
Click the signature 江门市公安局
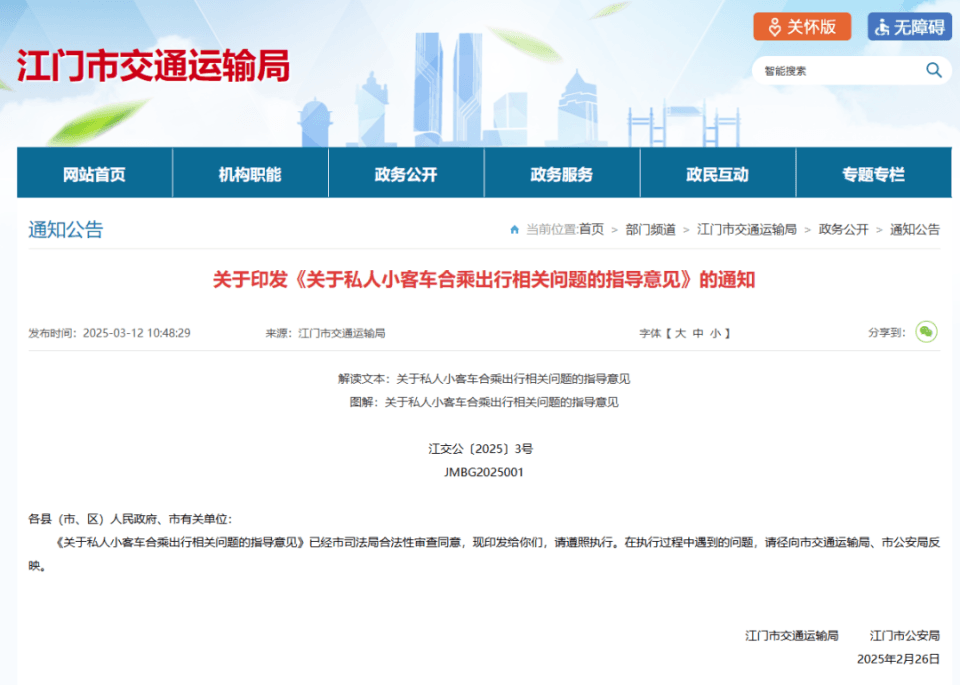pyautogui.click(x=905, y=636)
